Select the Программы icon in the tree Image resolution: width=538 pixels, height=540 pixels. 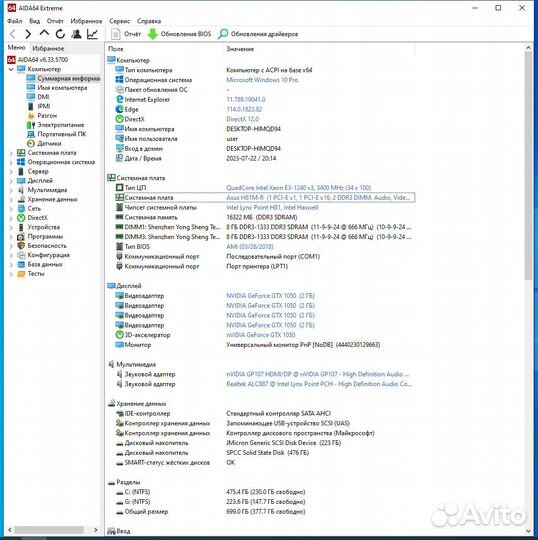pyautogui.click(x=21, y=237)
